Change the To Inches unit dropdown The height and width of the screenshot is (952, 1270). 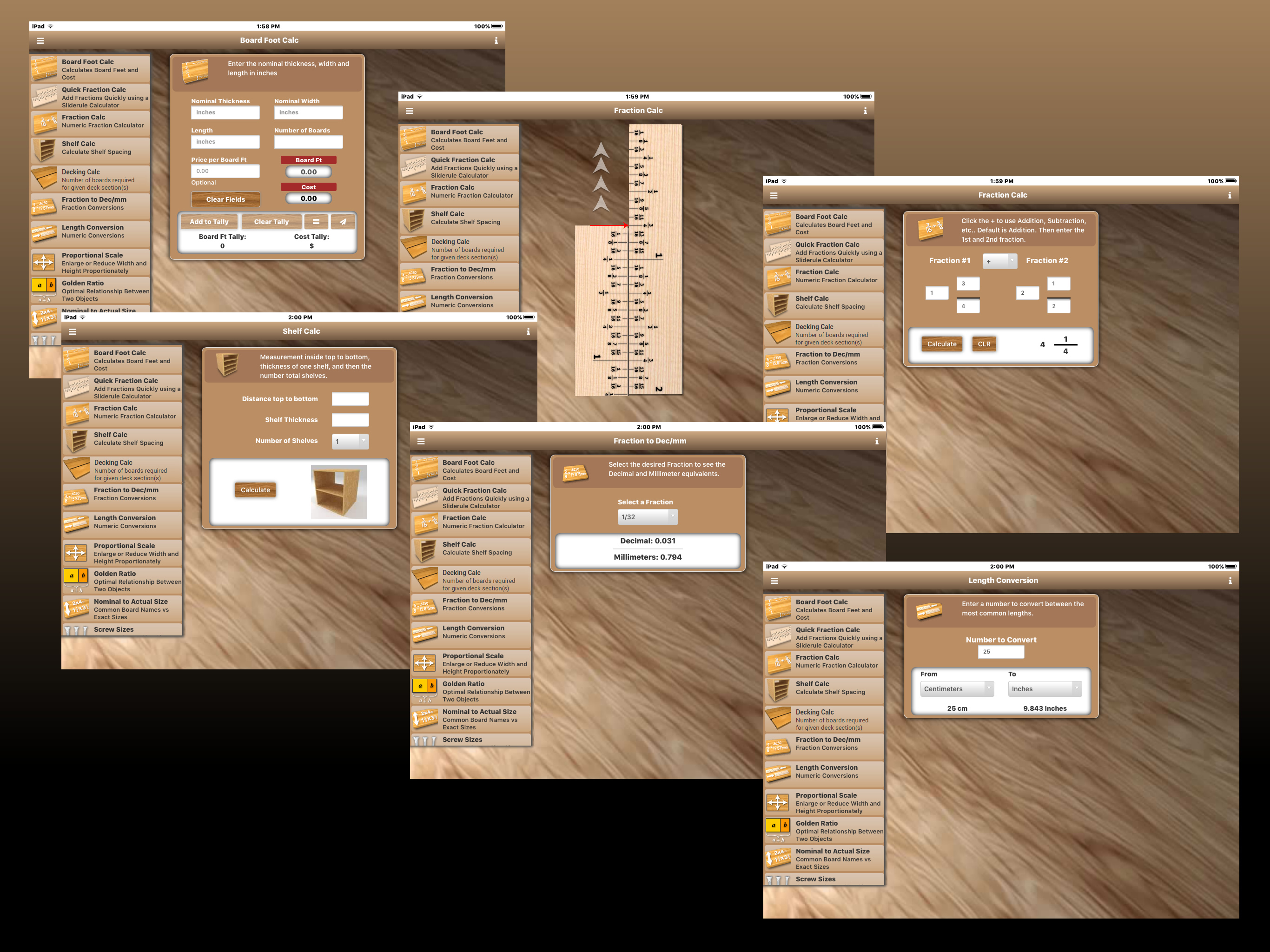(1045, 688)
